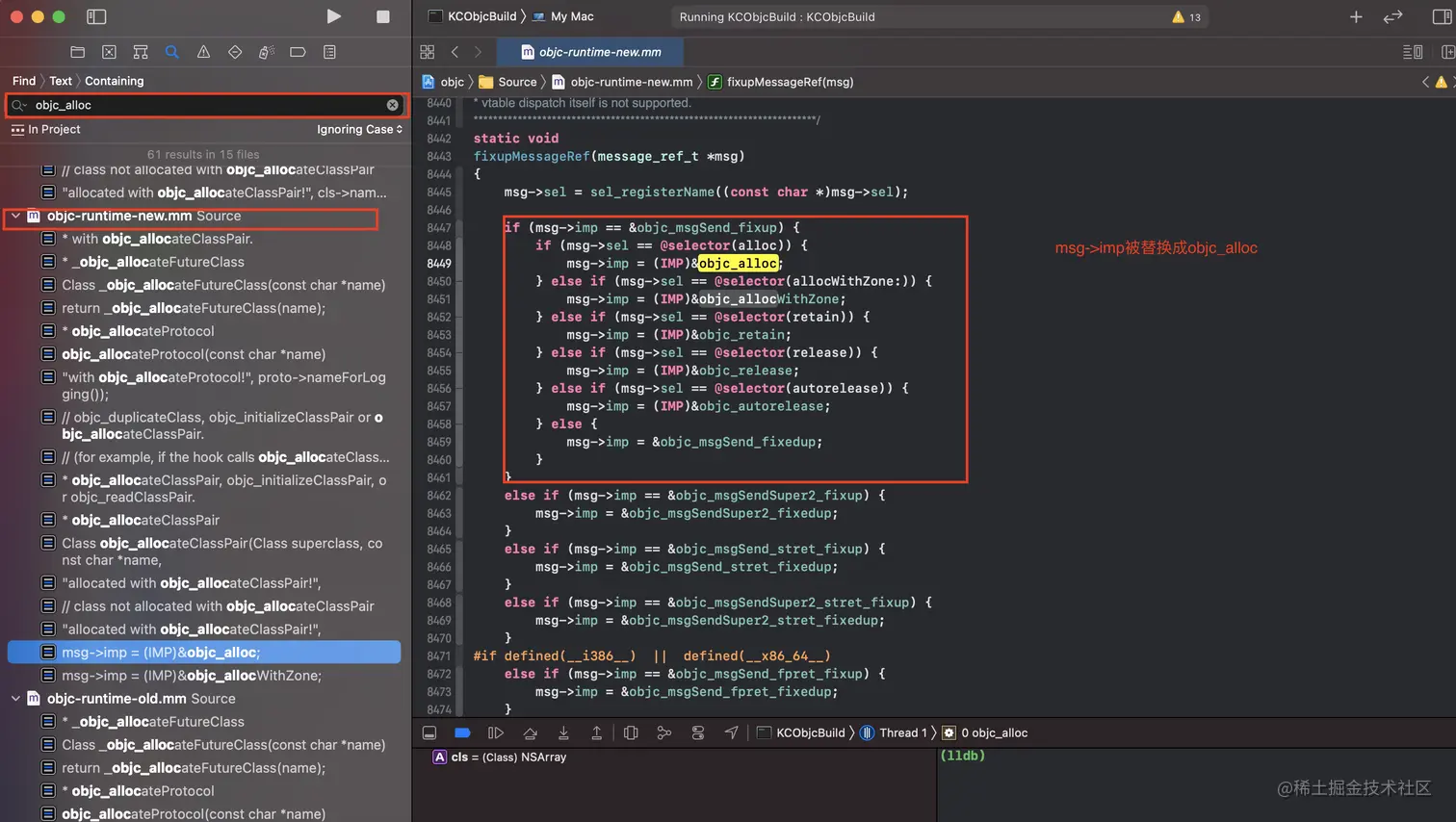Open the search options magnifier dropdown
Viewport: 1456px width, 822px height.
click(x=19, y=105)
